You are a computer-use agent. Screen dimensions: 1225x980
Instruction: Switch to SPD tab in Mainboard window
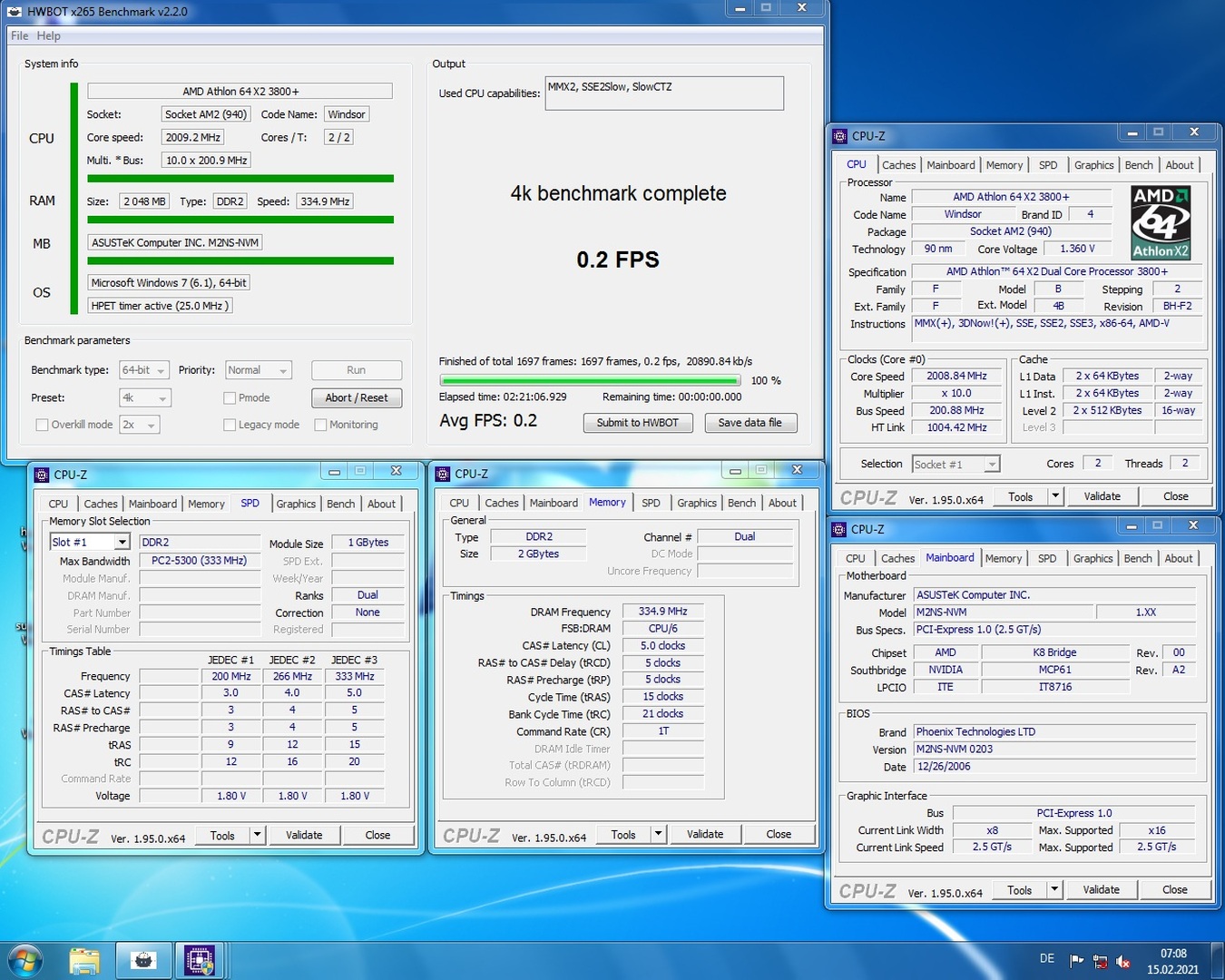1047,558
